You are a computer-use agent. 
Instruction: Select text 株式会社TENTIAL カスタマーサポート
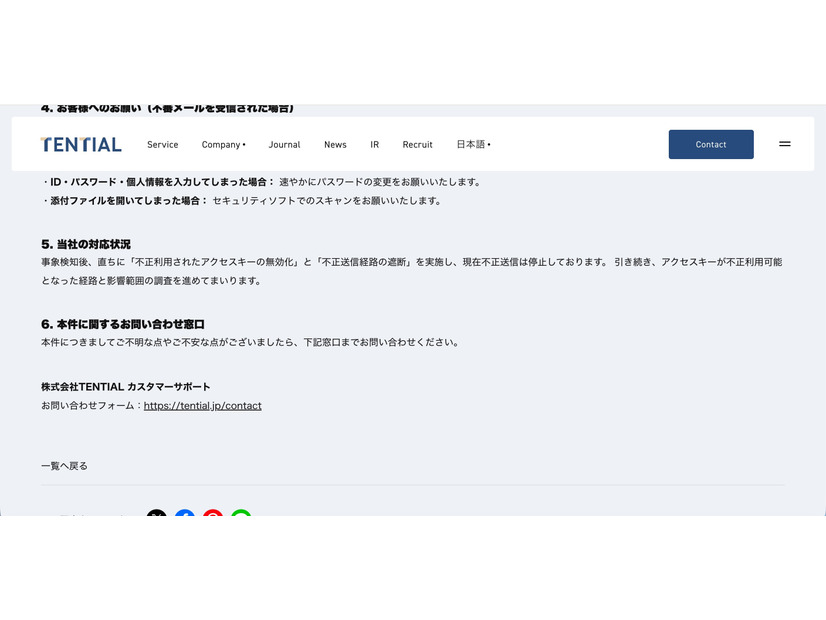[x=125, y=387]
